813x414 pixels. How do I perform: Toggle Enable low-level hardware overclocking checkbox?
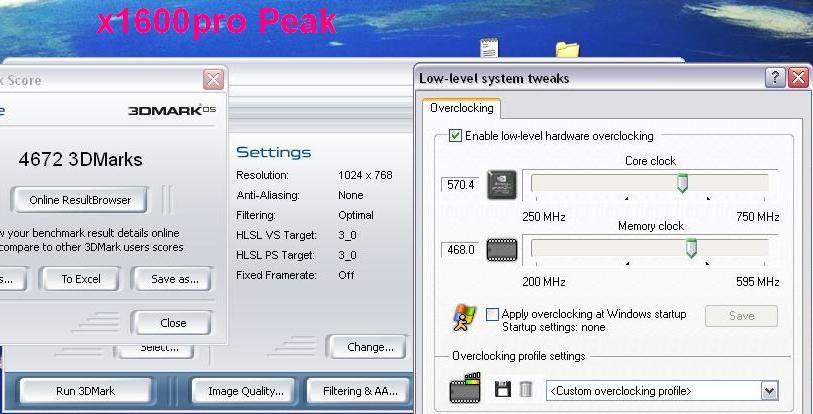pos(455,136)
